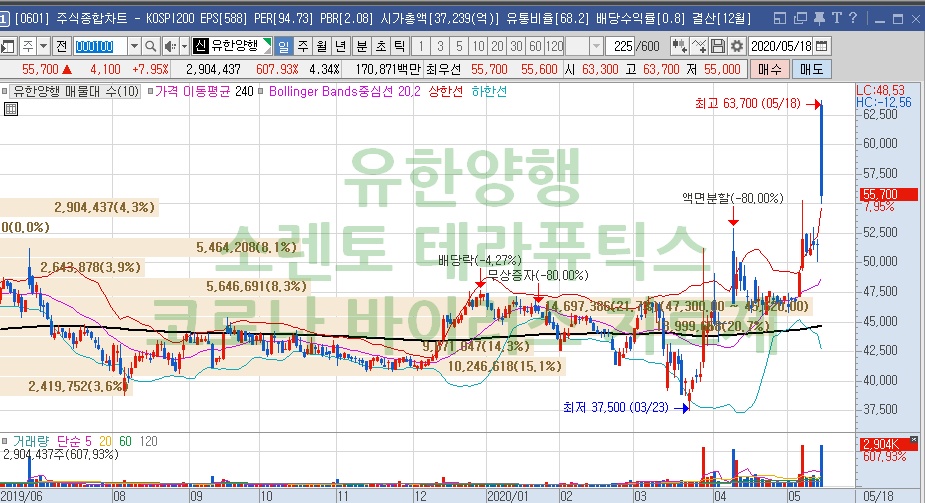Viewport: 925px width, 503px height.
Task: Toggle 가격 이동평균 240 legend marker
Action: [150, 91]
